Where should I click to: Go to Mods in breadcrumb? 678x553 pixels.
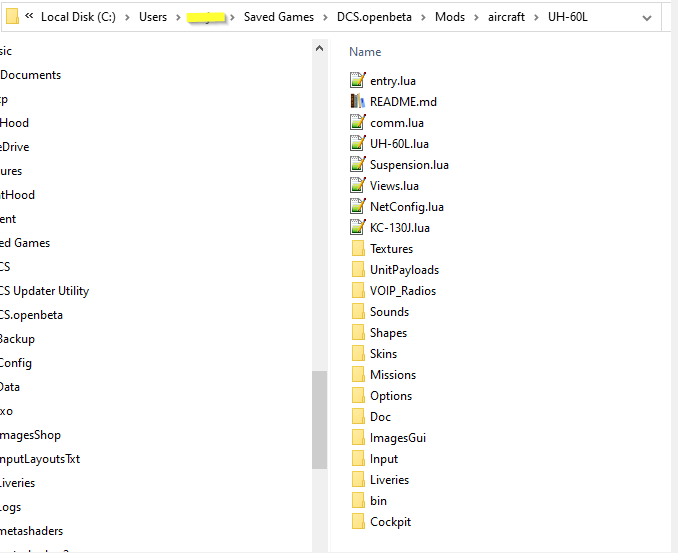450,17
